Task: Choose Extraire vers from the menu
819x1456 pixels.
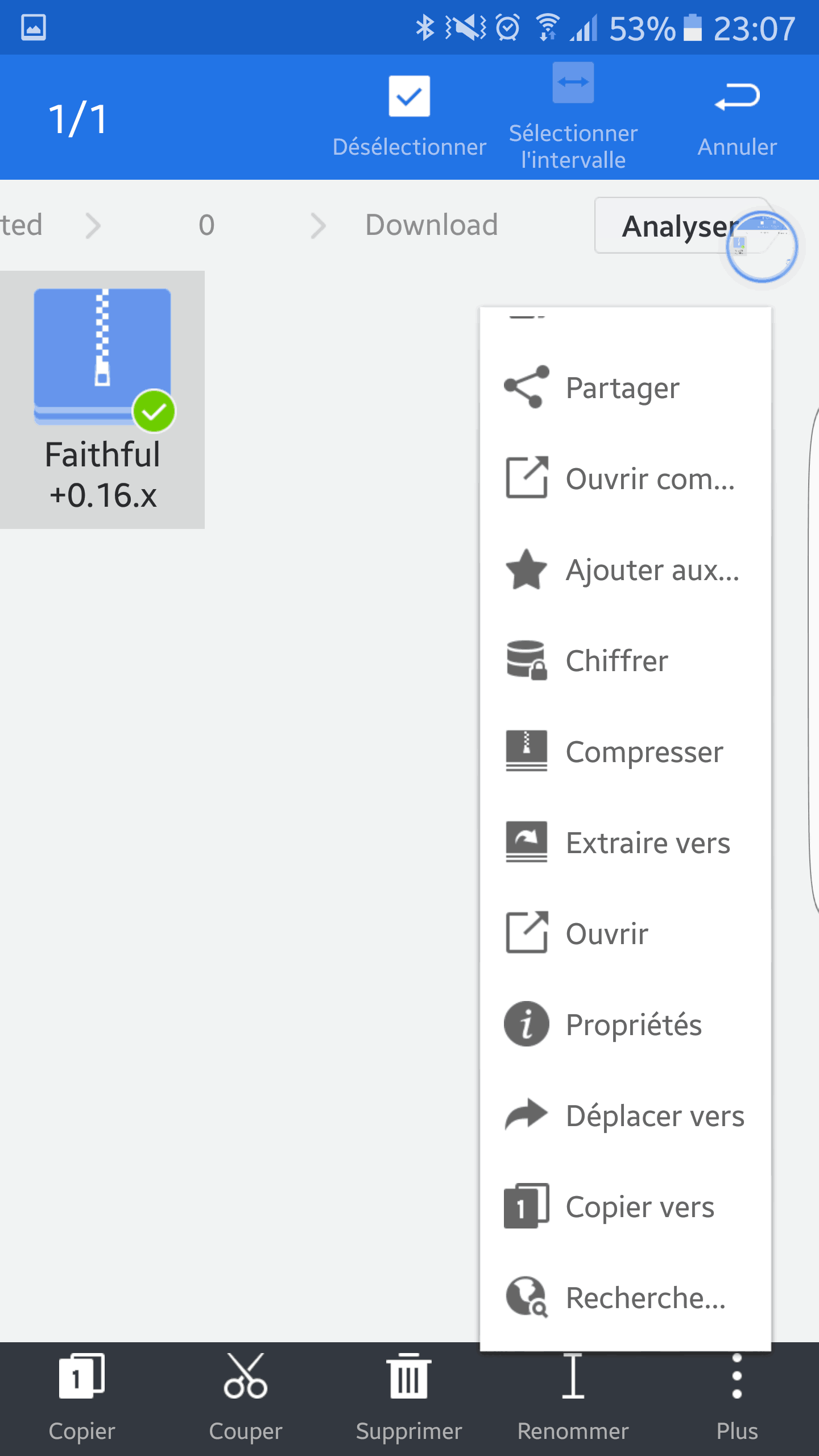Action: click(648, 843)
